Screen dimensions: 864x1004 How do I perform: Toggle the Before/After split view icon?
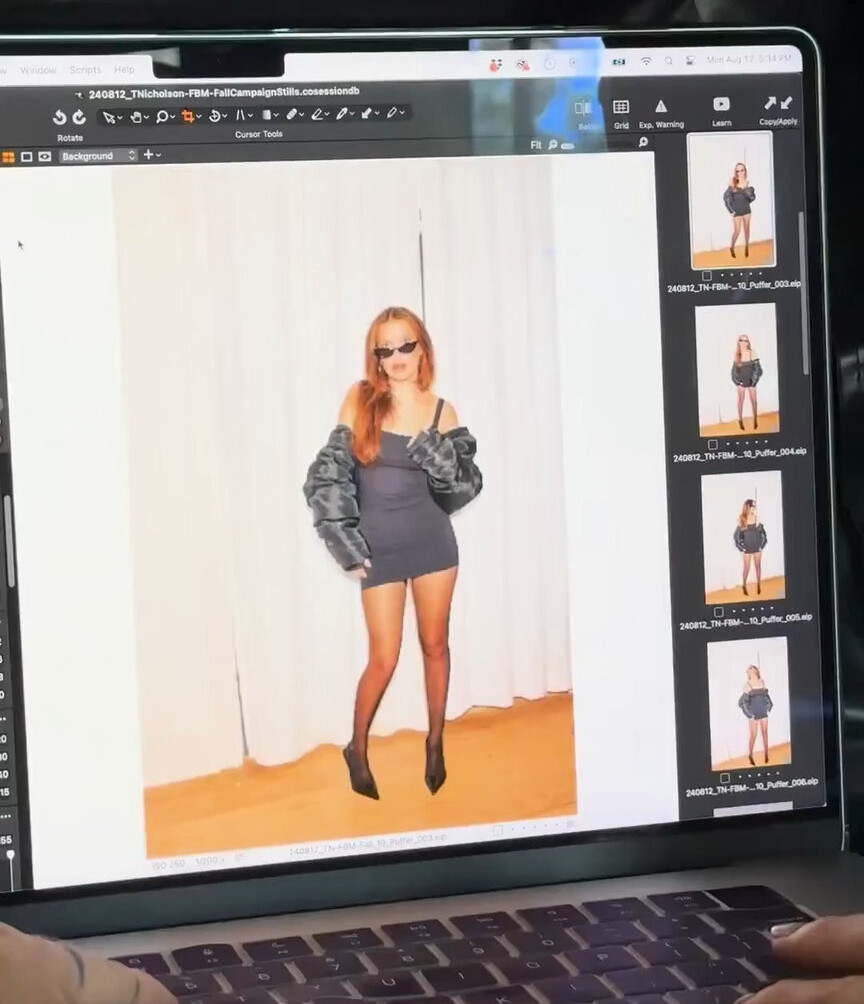pyautogui.click(x=583, y=108)
